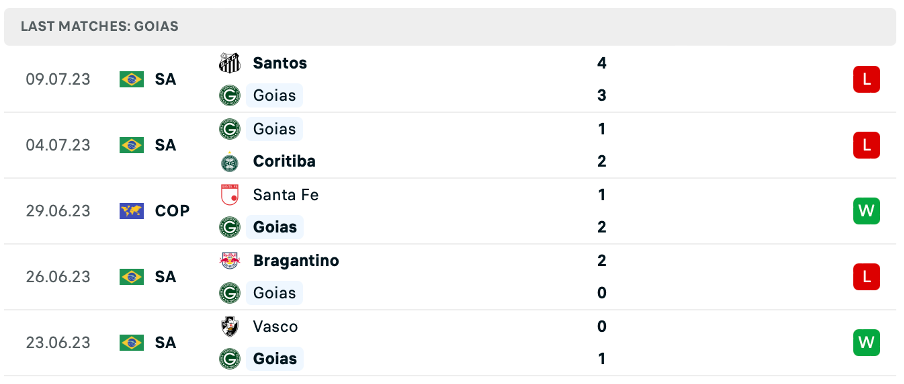Click highlighted Goias label in Coritiba match
The width and height of the screenshot is (904, 384).
[274, 129]
